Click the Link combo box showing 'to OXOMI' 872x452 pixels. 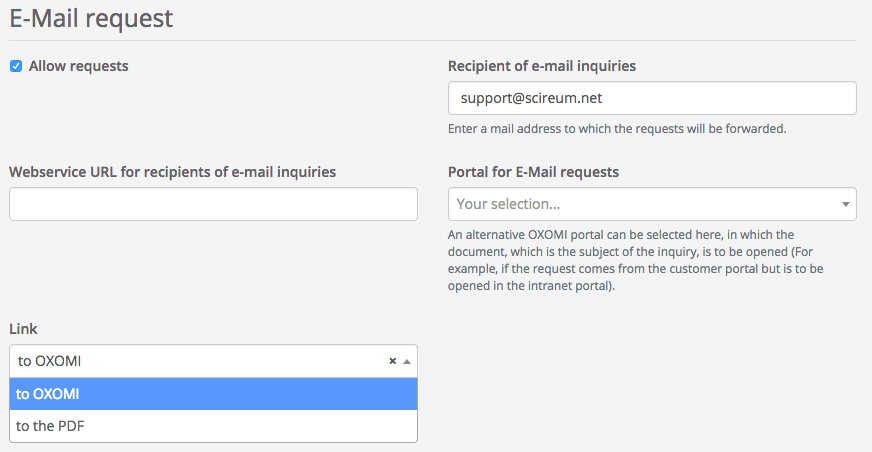coord(200,361)
